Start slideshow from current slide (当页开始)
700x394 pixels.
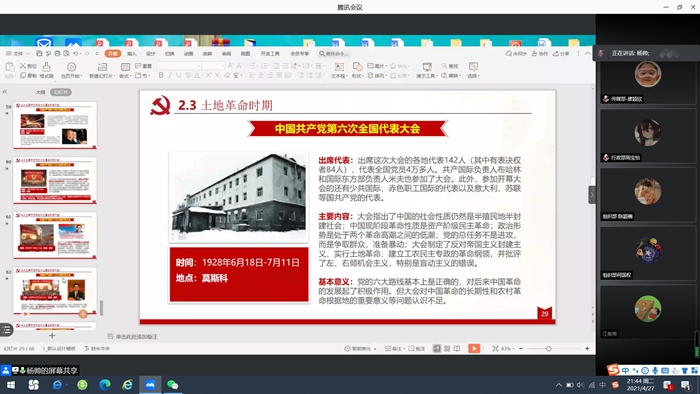71,70
